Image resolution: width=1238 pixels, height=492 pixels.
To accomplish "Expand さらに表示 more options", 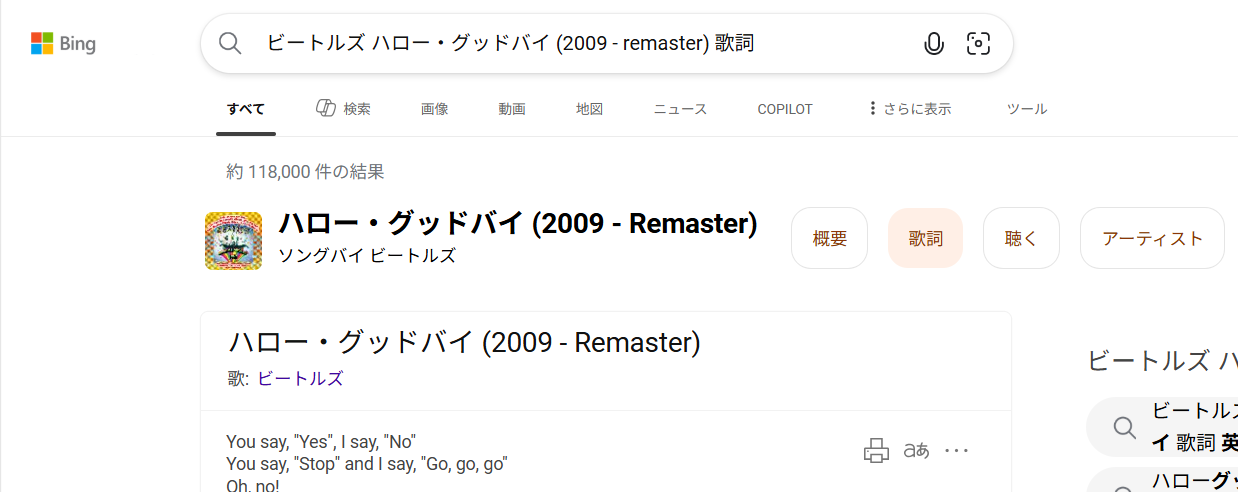I will point(909,109).
